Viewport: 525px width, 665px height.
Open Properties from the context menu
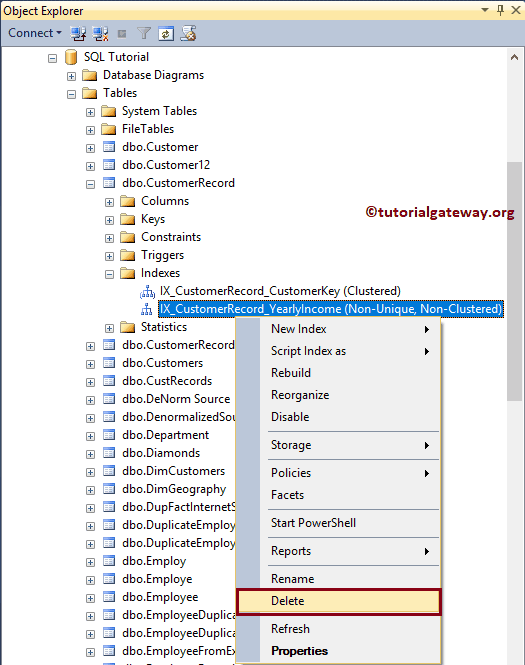(x=338, y=651)
